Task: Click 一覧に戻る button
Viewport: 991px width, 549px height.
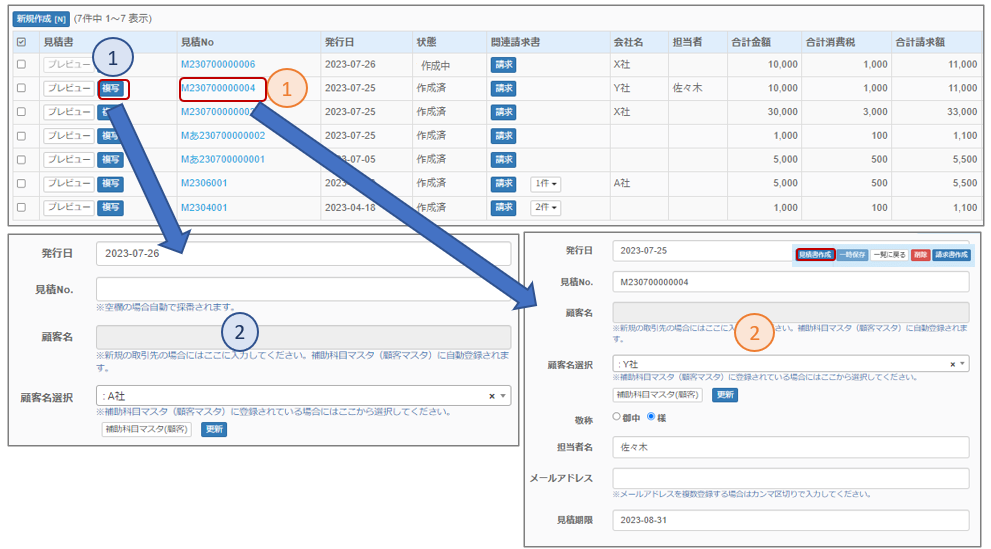Action: click(889, 255)
